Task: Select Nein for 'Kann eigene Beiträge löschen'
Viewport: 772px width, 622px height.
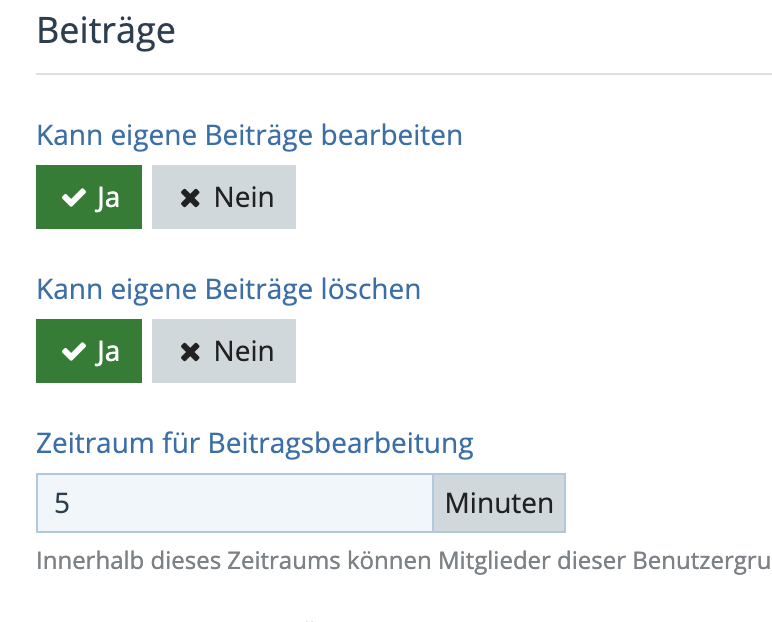Action: point(224,351)
